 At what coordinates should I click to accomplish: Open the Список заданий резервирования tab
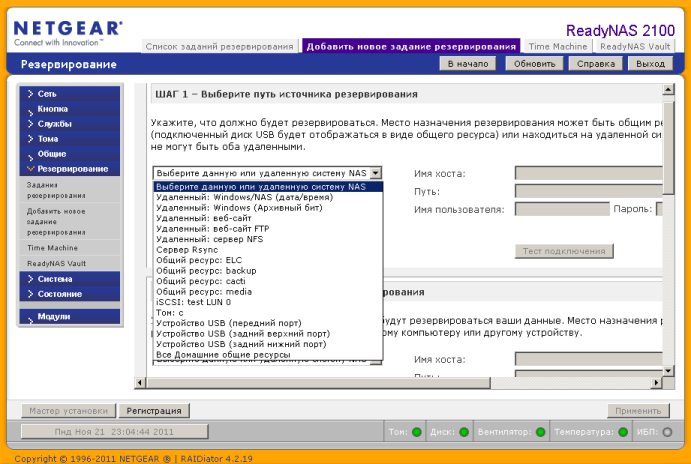219,46
